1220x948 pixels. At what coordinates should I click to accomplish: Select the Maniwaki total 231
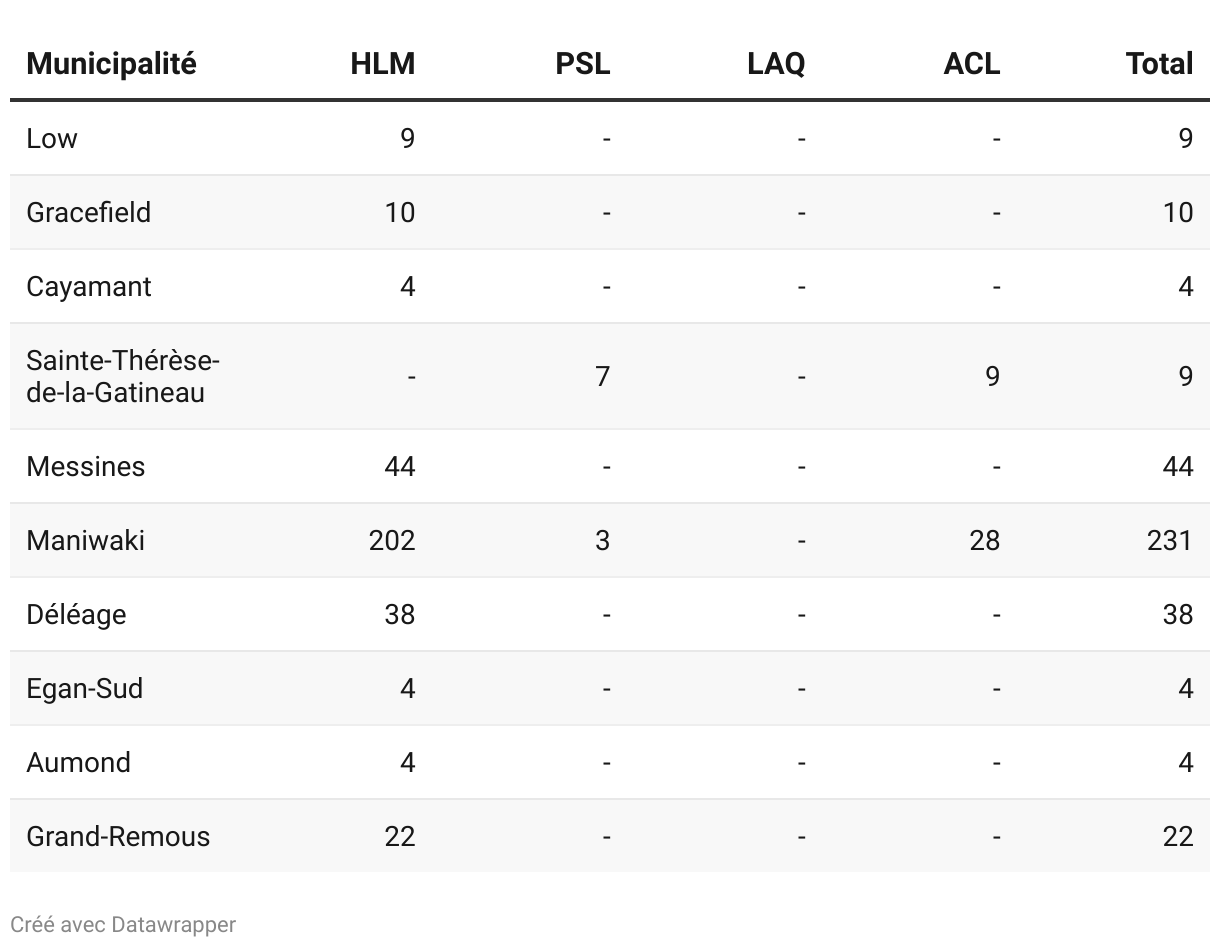click(x=1170, y=540)
